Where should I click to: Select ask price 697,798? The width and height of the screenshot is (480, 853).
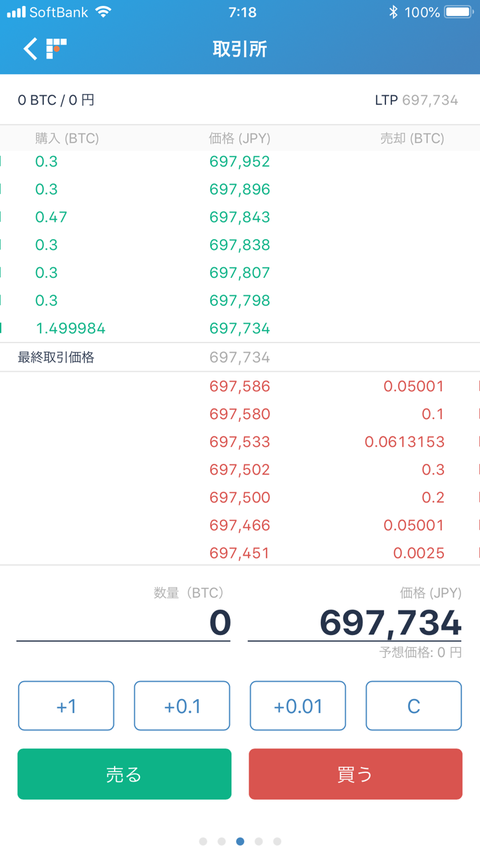240,300
